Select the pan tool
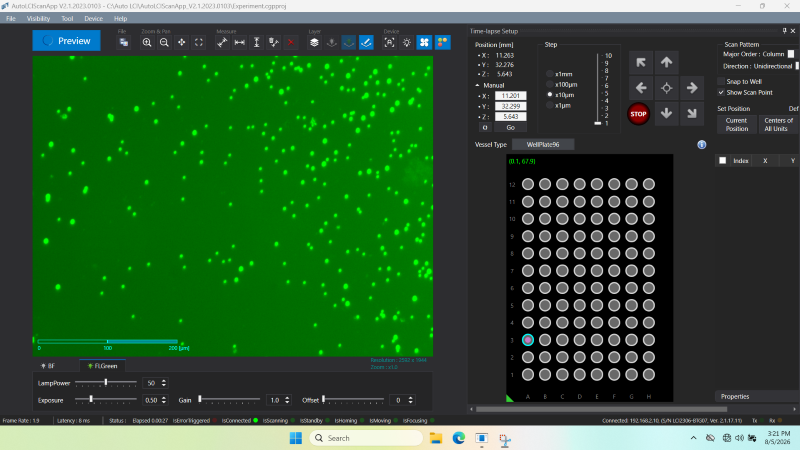The width and height of the screenshot is (800, 450). click(x=182, y=42)
